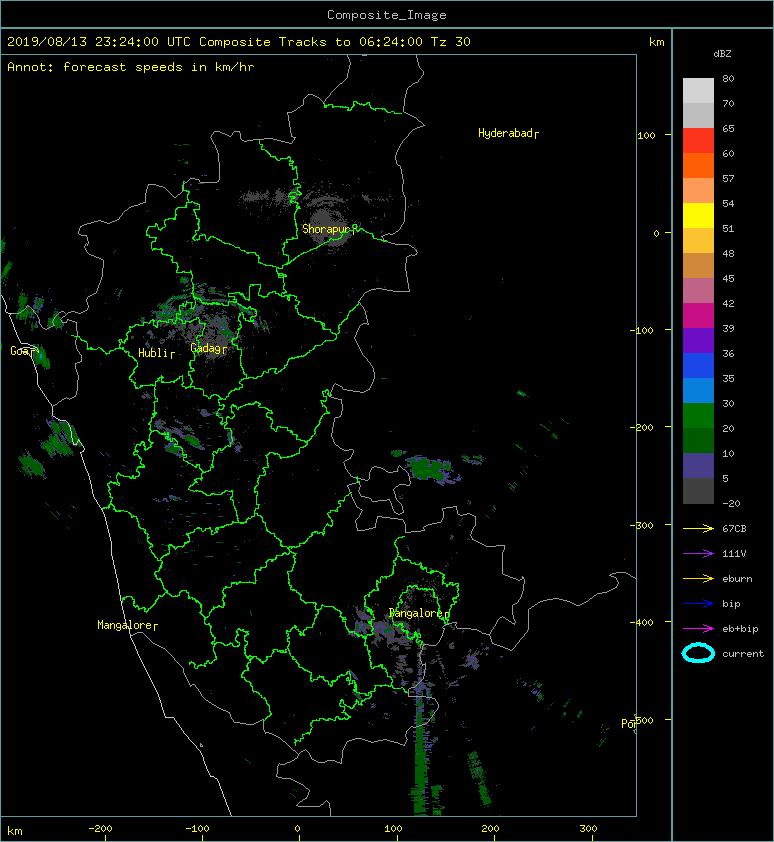
Task: Click the '67CB' legend label
Action: tap(734, 529)
